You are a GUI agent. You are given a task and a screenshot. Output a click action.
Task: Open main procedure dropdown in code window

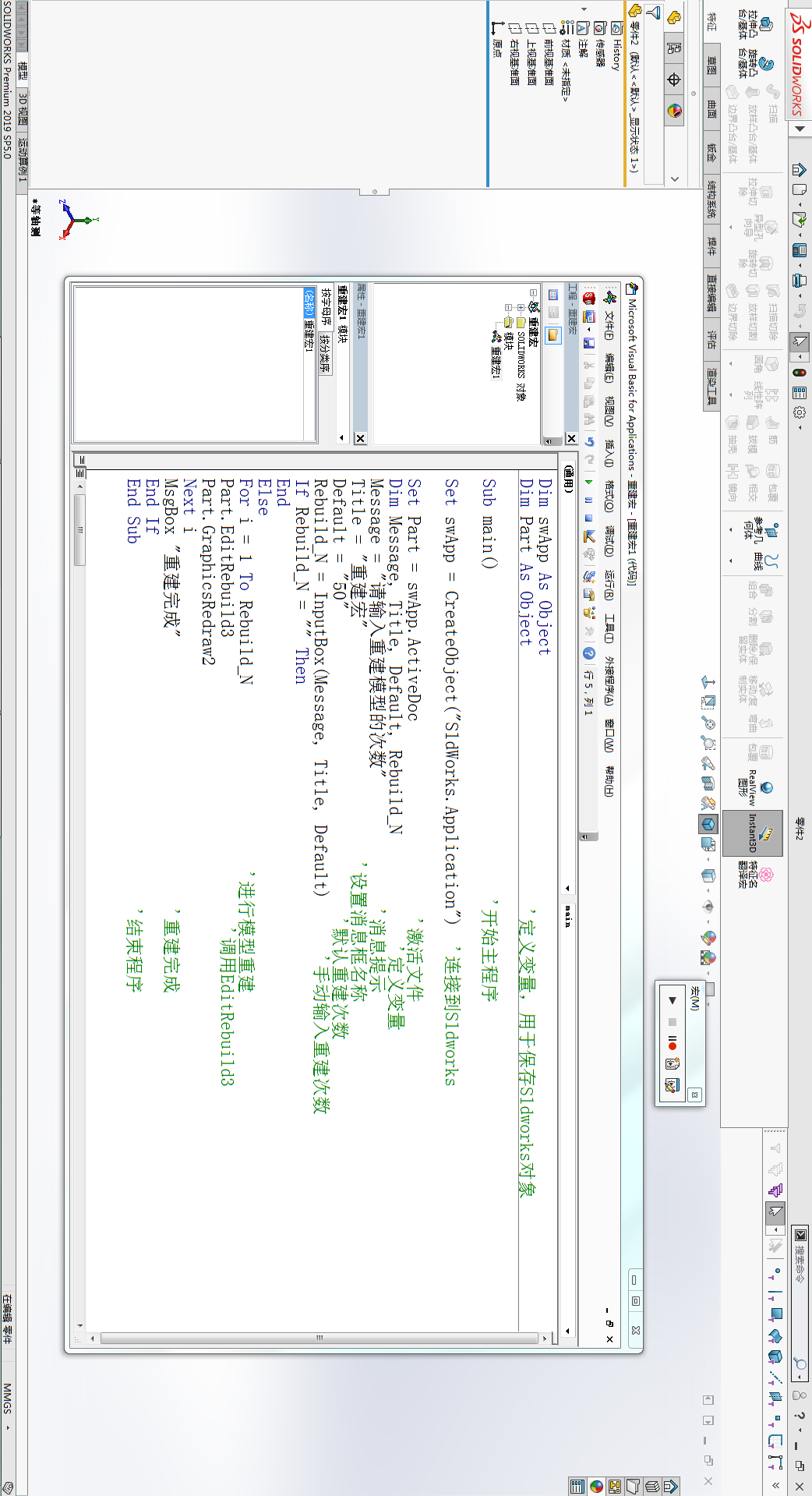(567, 1332)
